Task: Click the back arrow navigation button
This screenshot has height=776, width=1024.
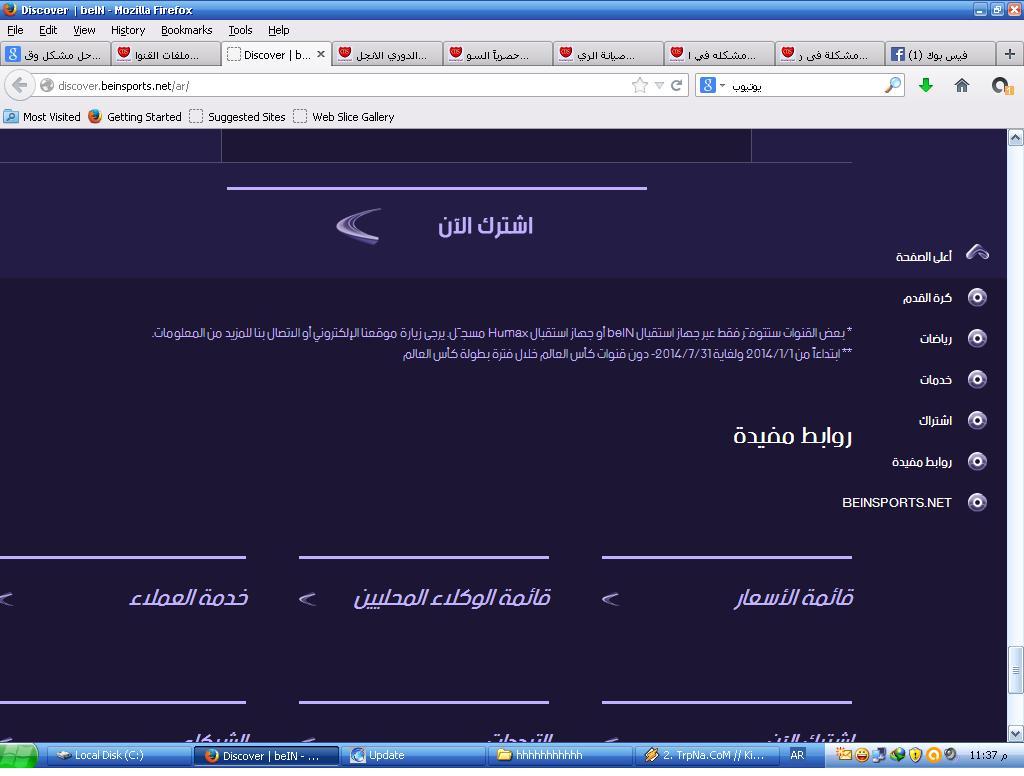Action: click(20, 86)
